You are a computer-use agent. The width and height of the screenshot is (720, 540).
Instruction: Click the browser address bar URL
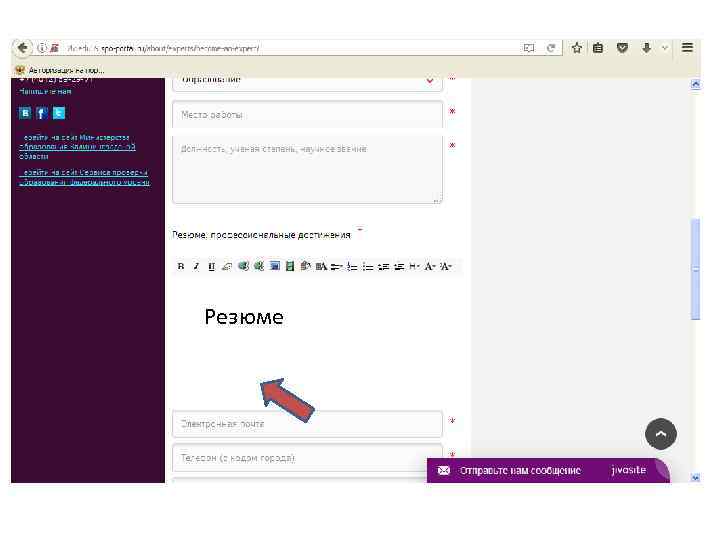click(163, 48)
